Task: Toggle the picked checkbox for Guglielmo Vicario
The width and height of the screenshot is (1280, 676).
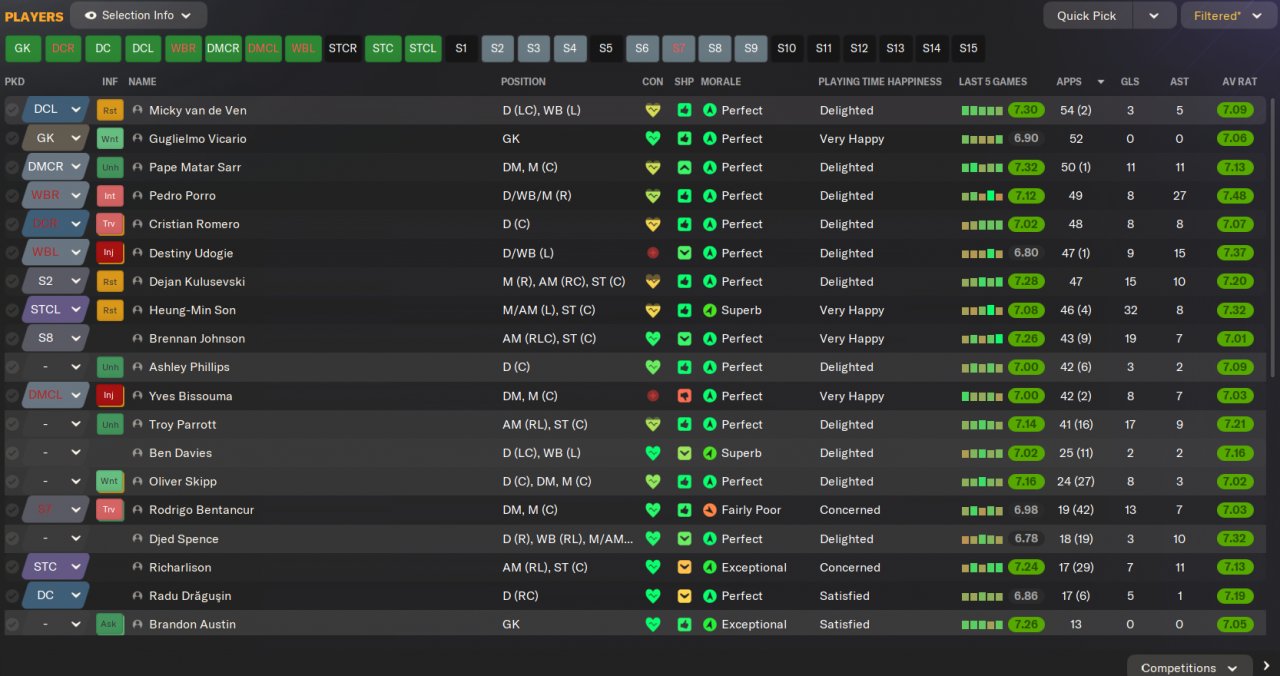Action: tap(12, 139)
